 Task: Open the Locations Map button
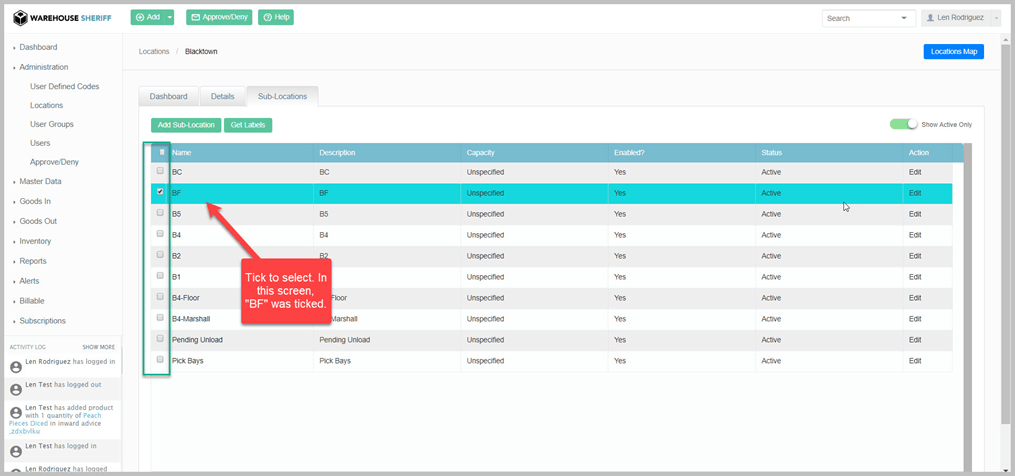(952, 51)
